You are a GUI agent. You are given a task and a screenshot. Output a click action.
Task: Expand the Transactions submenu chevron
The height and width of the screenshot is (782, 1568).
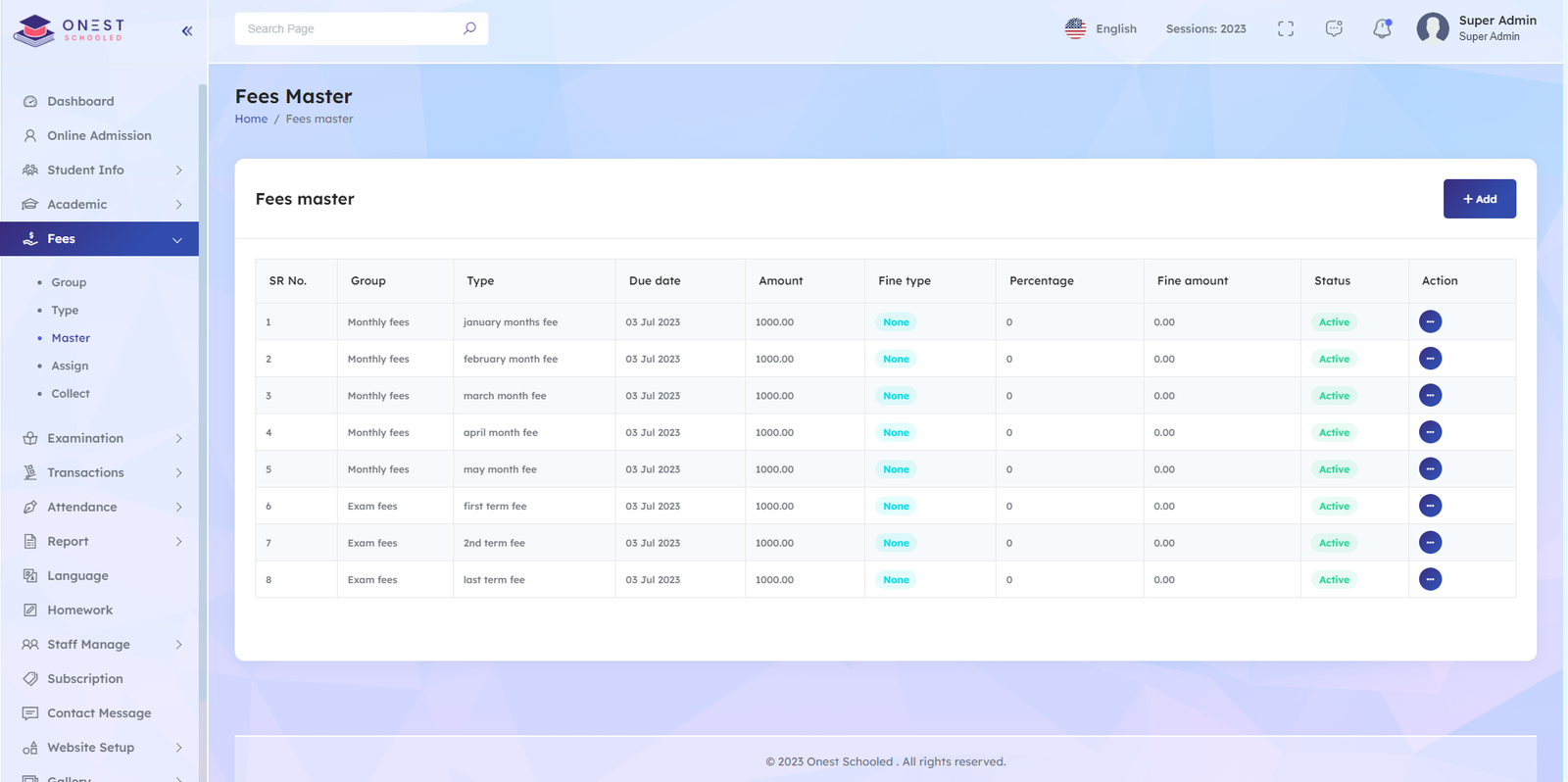click(x=178, y=472)
